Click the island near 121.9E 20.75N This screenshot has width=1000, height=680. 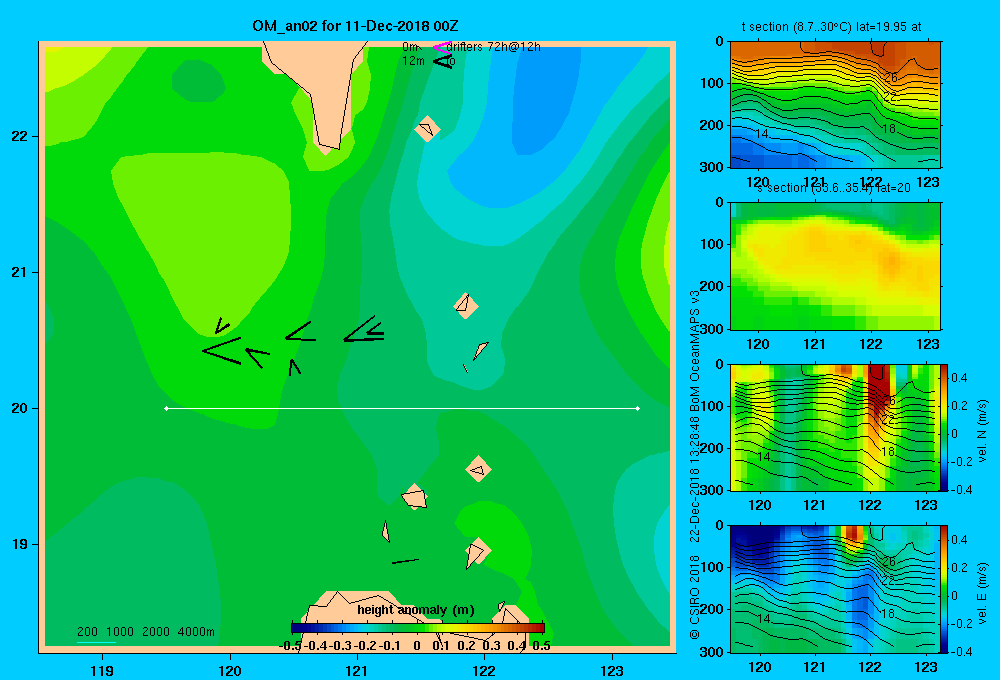coord(466,306)
